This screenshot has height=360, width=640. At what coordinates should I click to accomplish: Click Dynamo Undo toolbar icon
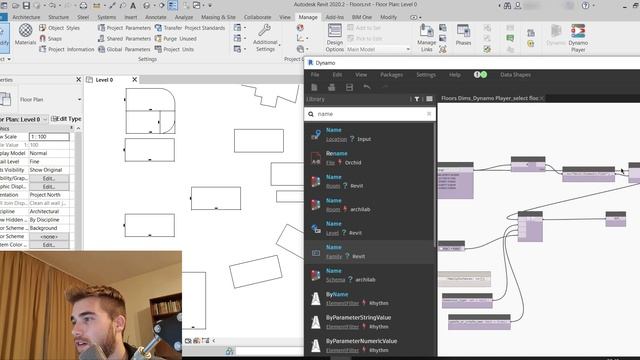pyautogui.click(x=367, y=87)
